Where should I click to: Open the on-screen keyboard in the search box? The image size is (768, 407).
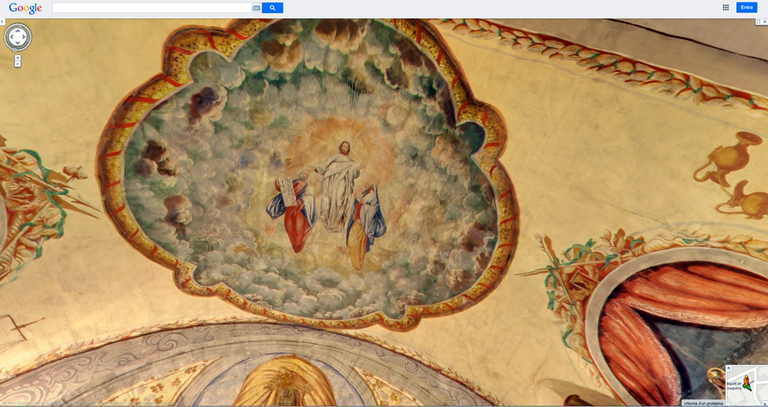[256, 8]
